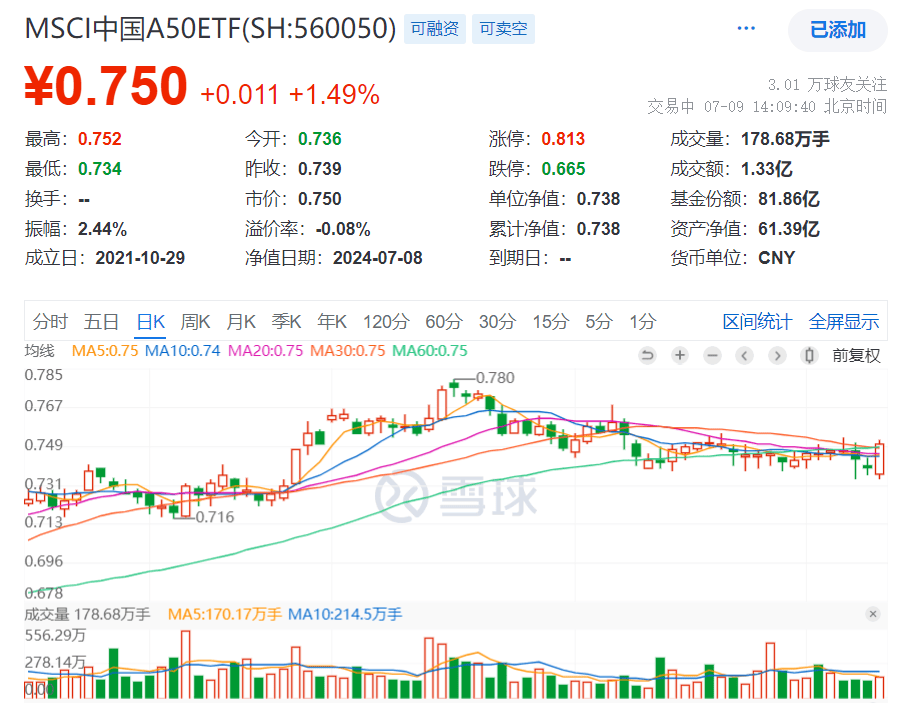Select the 15分 tab
The width and height of the screenshot is (904, 703).
551,321
